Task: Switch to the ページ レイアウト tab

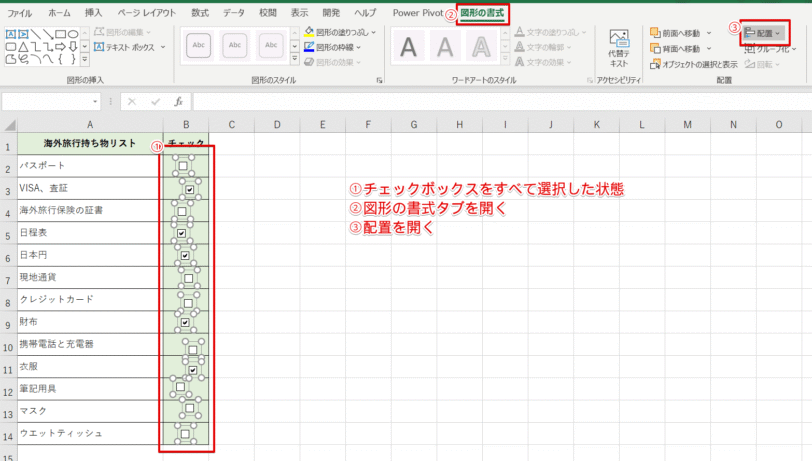Action: point(147,13)
